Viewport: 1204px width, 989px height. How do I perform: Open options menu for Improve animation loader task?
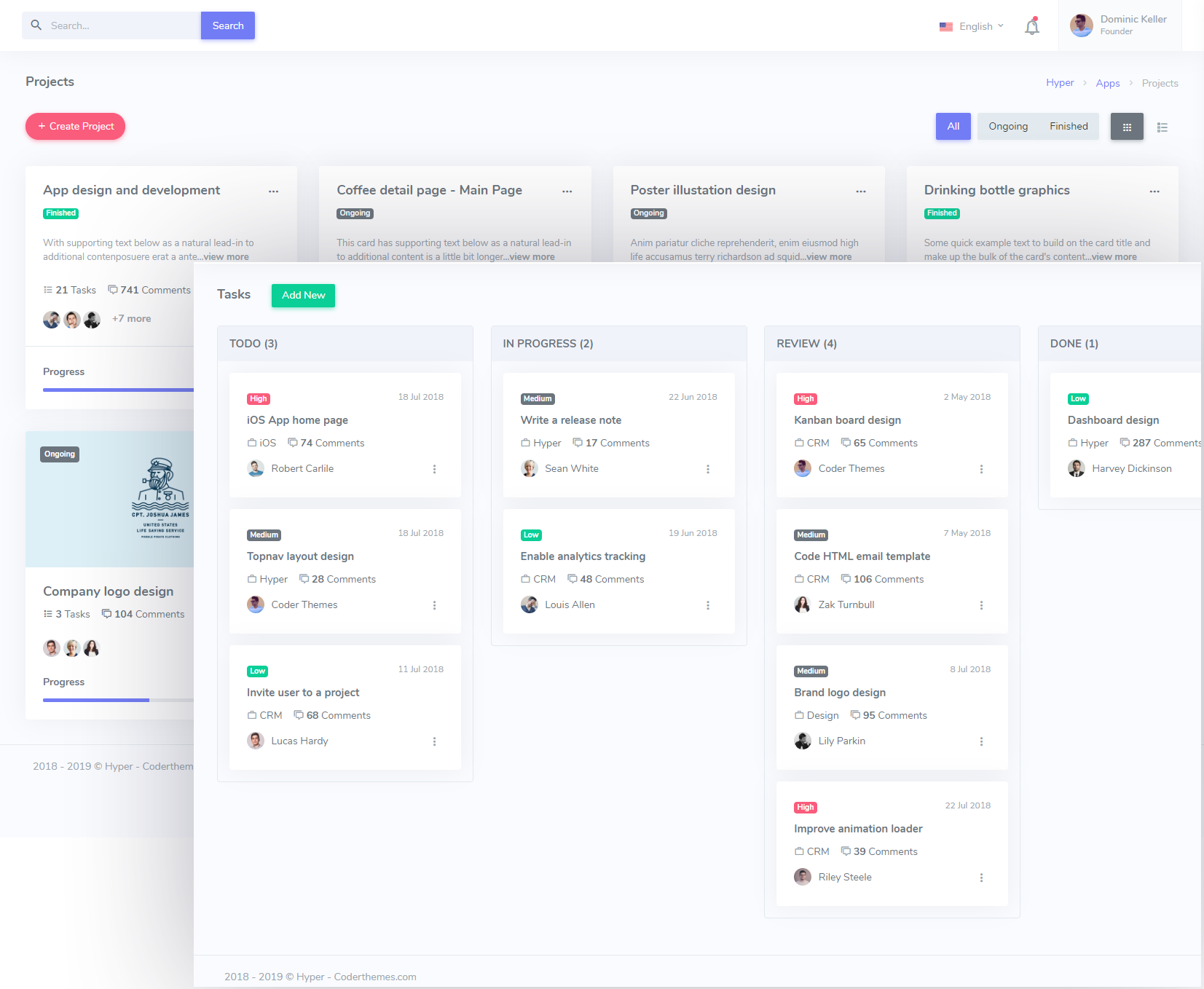(982, 878)
